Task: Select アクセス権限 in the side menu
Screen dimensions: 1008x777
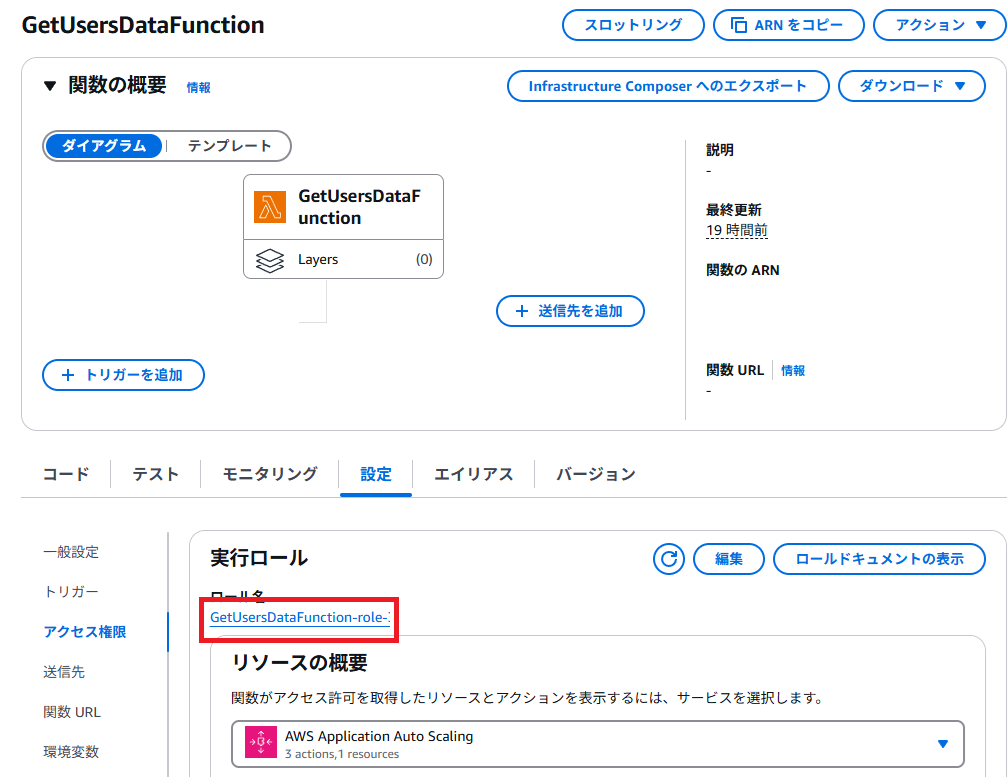Action: [84, 632]
